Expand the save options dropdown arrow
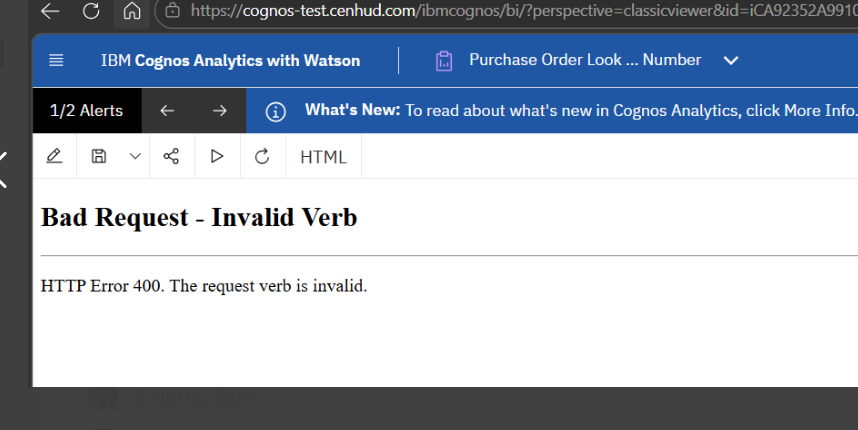858x430 pixels. 135,156
